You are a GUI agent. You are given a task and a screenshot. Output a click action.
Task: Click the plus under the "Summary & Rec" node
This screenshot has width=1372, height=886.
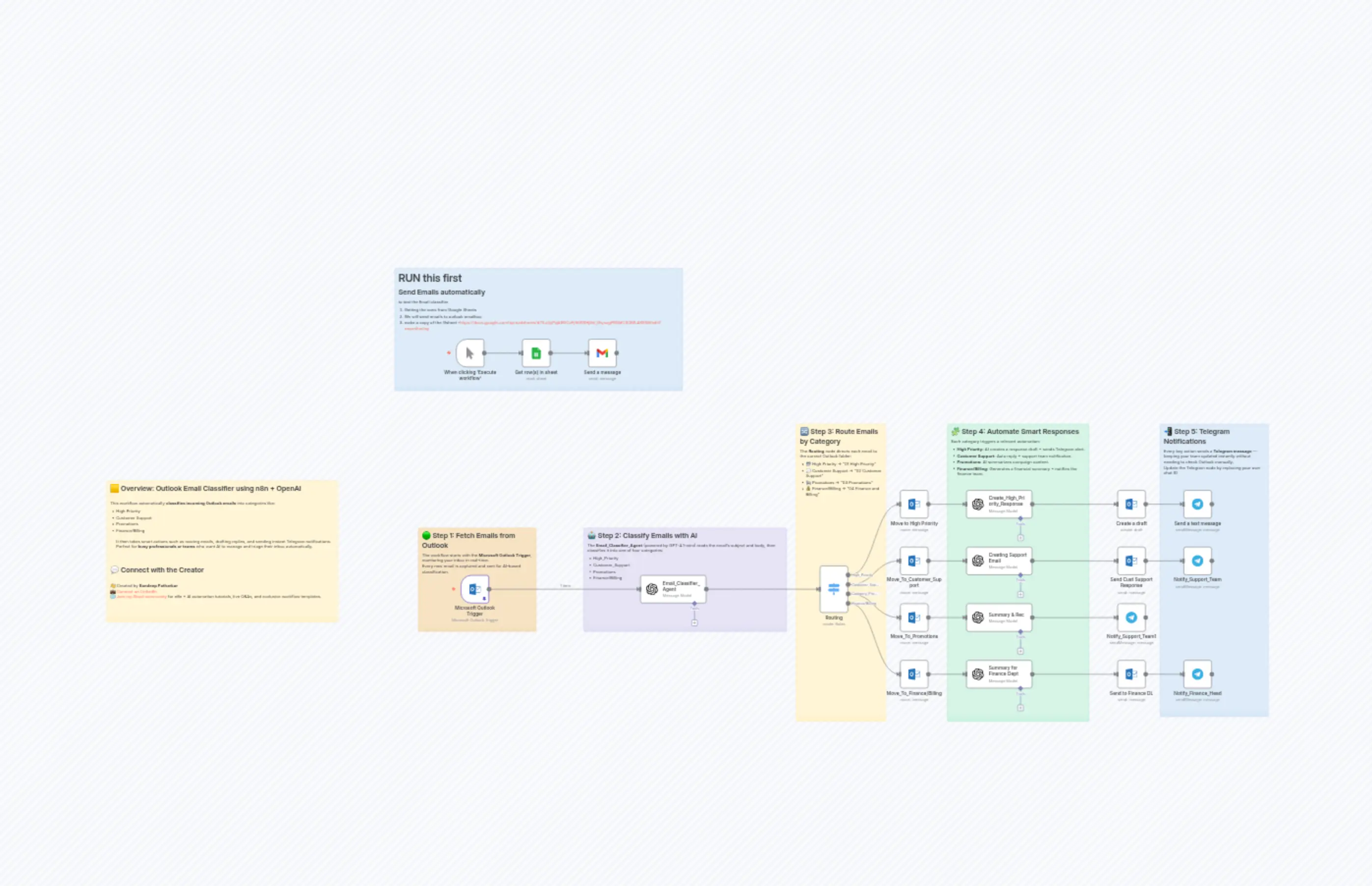[x=1020, y=651]
